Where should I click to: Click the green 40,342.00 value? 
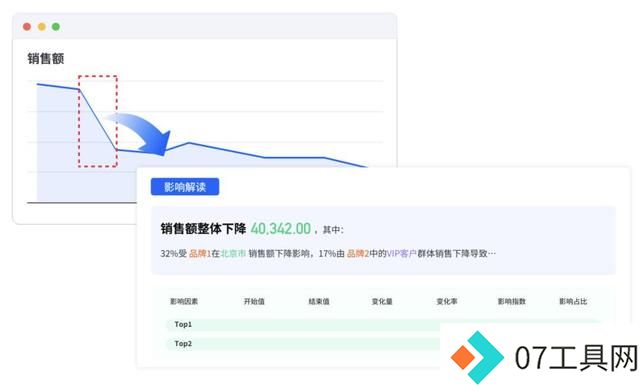[281, 229]
